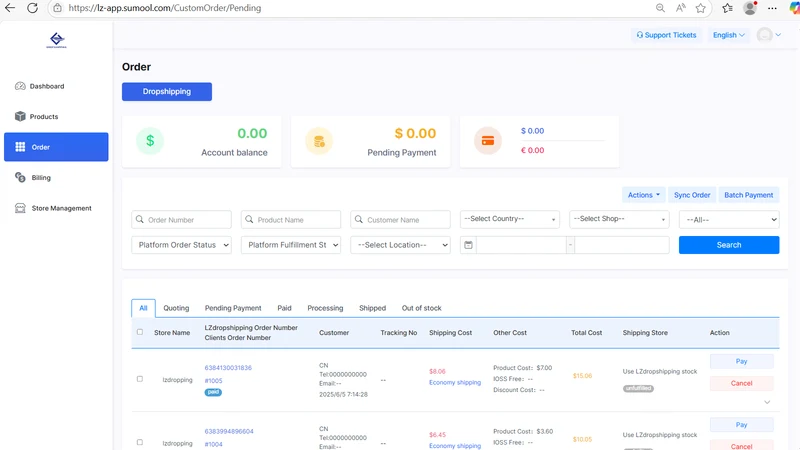Open the user avatar menu
The image size is (800, 450).
click(x=769, y=35)
